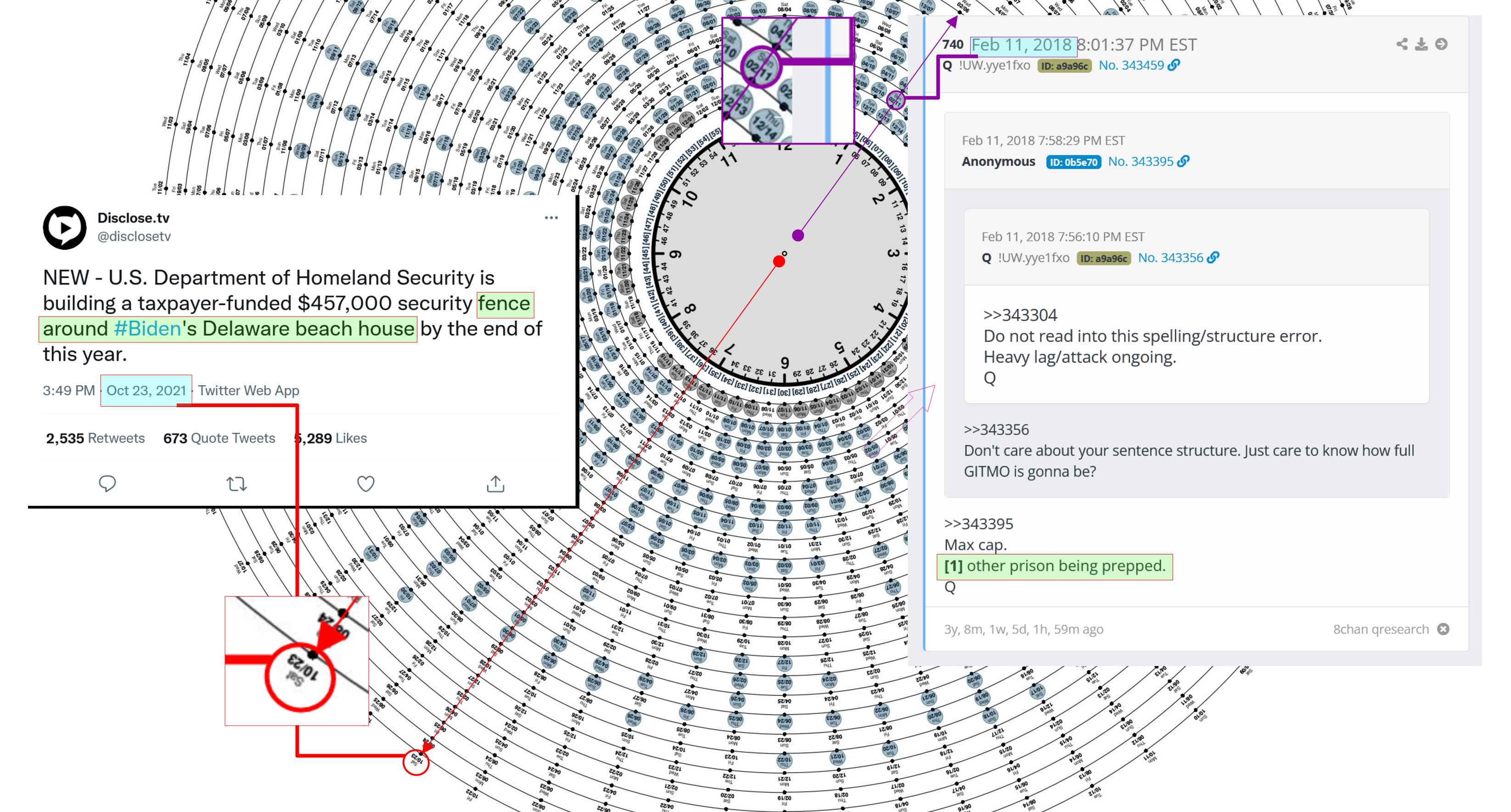Open the Disclose.tv display name link
Screen dimensions: 1511x812
click(x=133, y=218)
